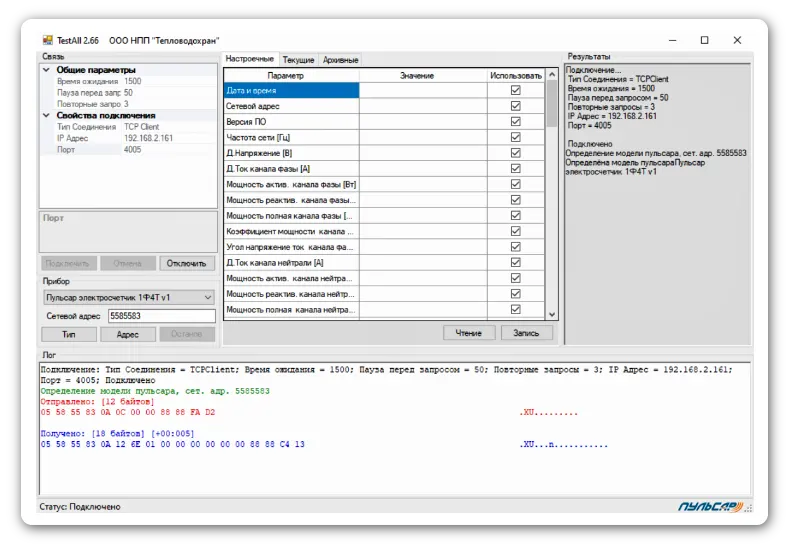
Task: Click the TestAll app icon in title bar
Action: [x=47, y=40]
